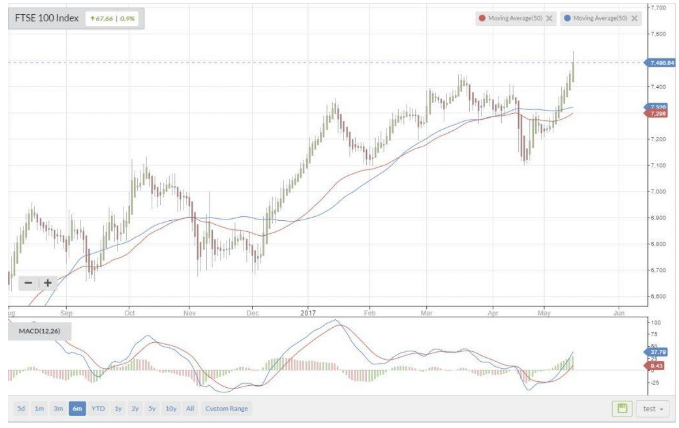Zoom in with the plus button
Image resolution: width=679 pixels, height=428 pixels.
[x=48, y=283]
